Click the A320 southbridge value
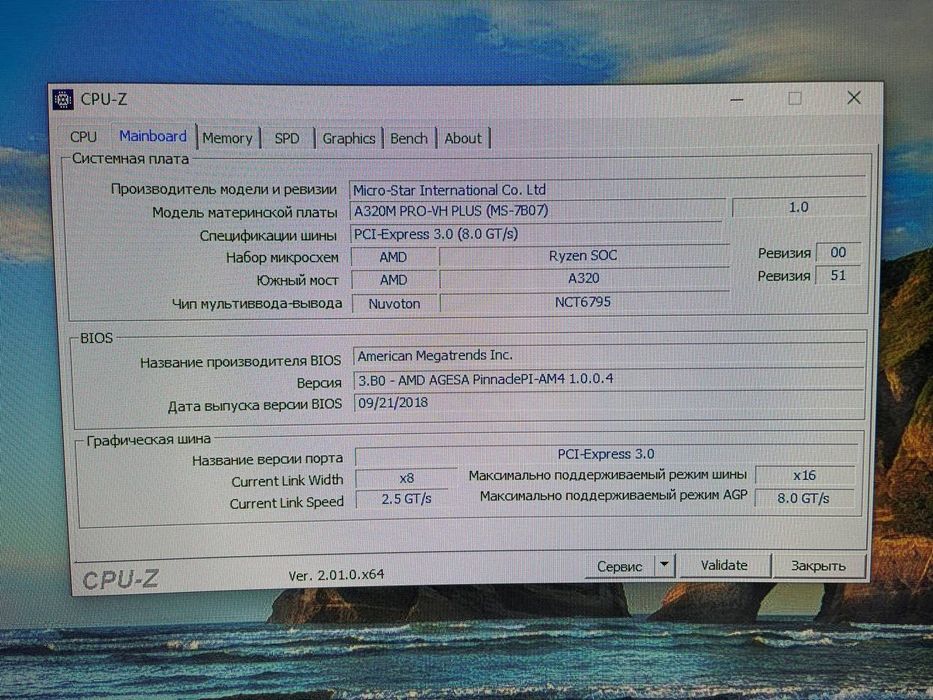The width and height of the screenshot is (933, 700). pyautogui.click(x=583, y=279)
